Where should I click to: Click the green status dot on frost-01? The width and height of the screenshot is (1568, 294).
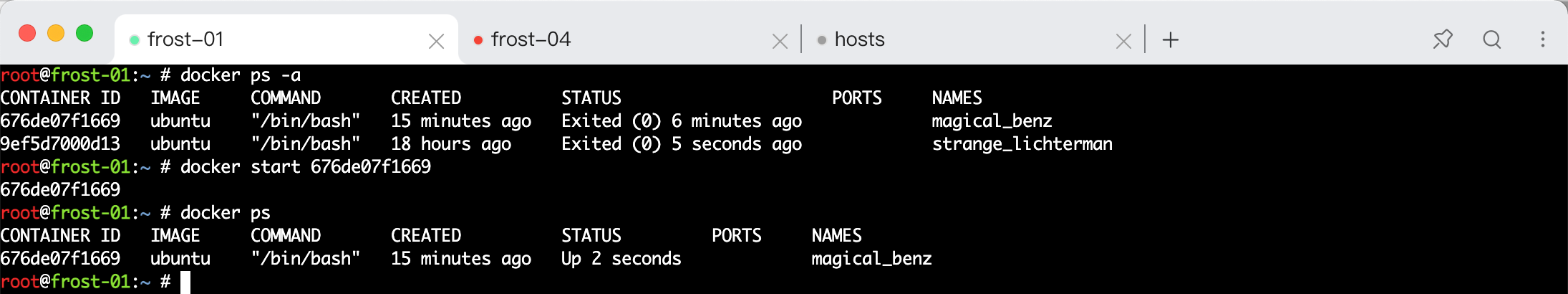point(134,40)
